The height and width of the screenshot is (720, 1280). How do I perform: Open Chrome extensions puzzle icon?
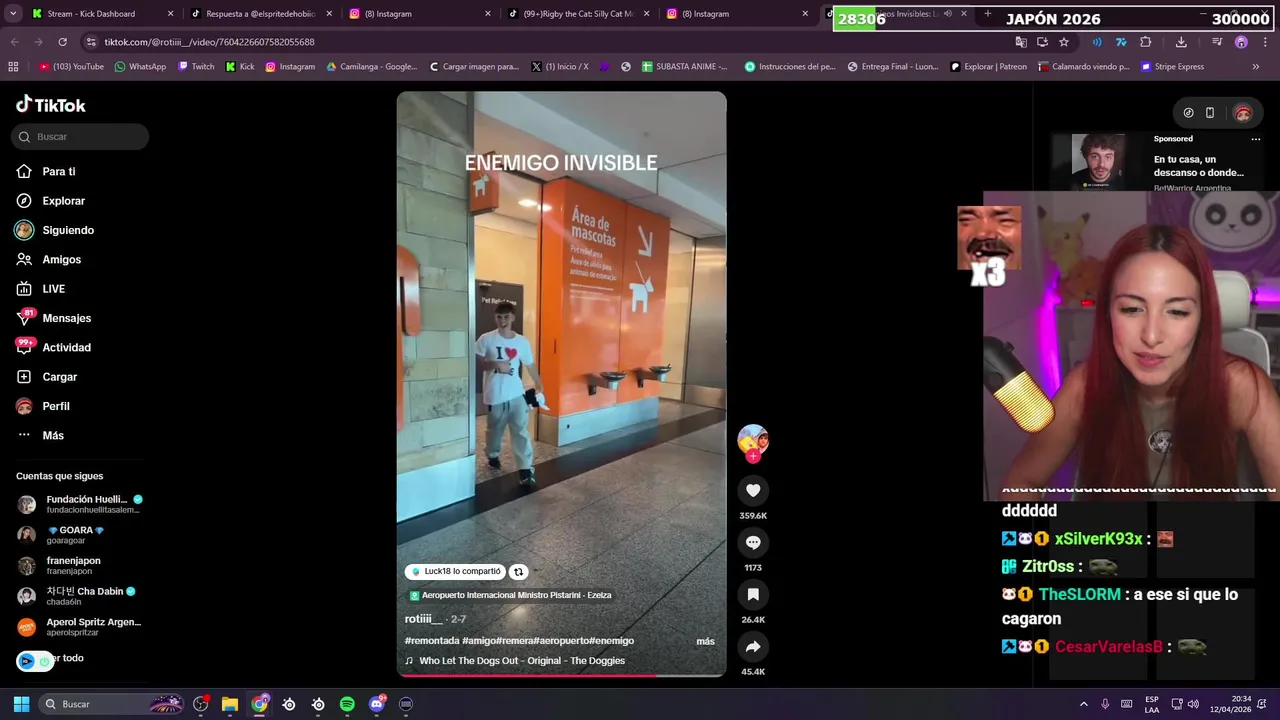1146,42
